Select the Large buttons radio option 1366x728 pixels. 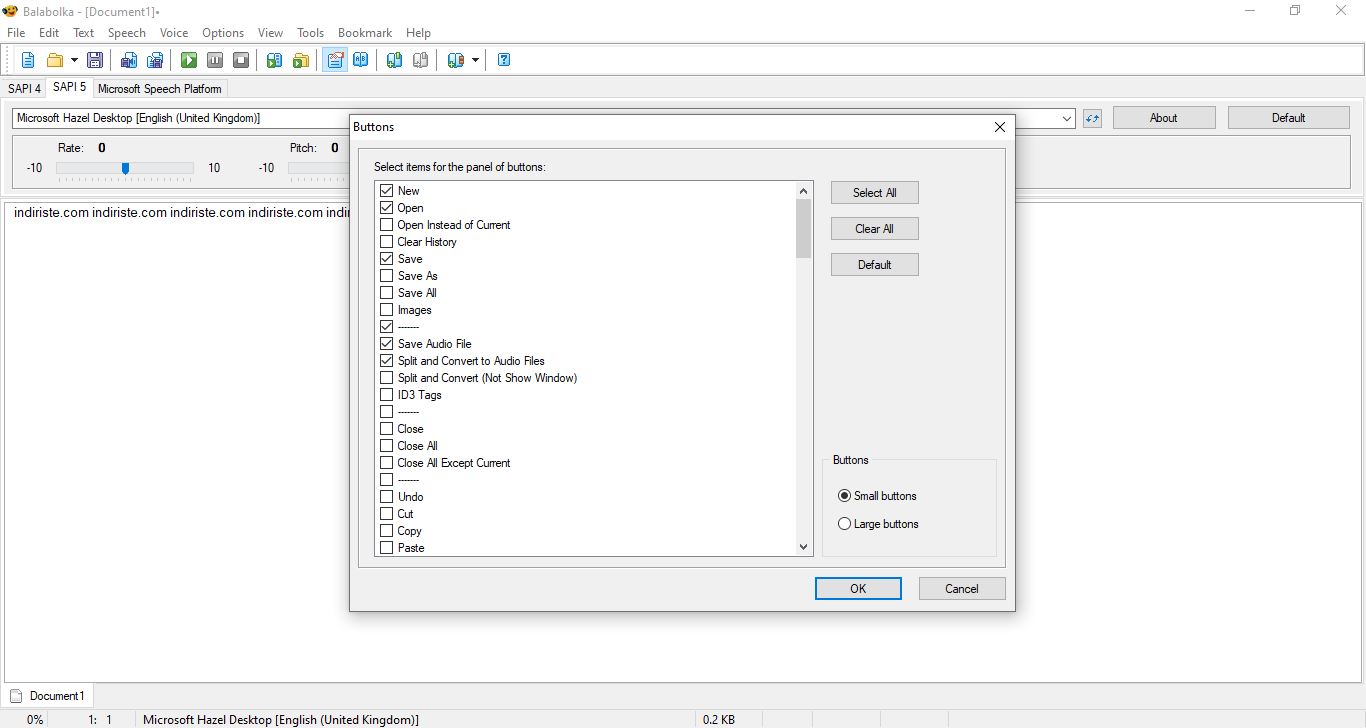point(844,524)
